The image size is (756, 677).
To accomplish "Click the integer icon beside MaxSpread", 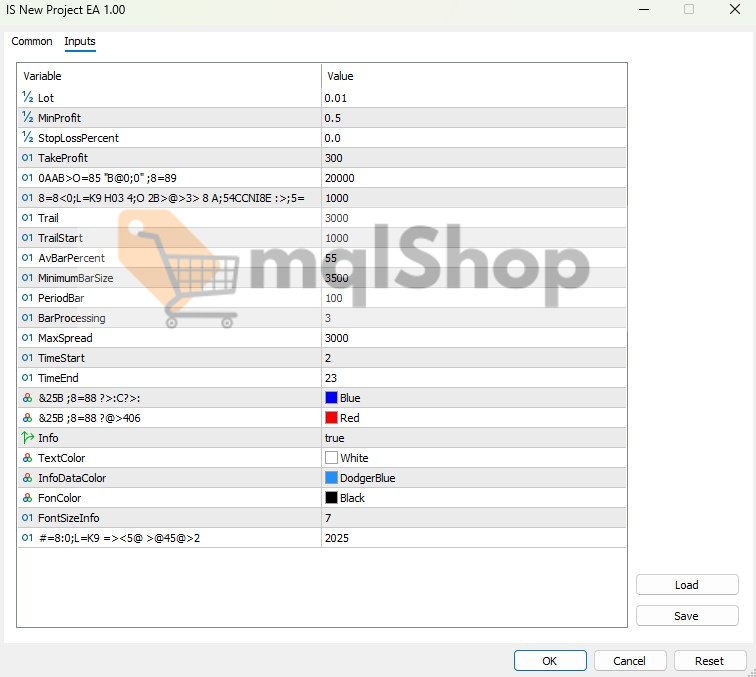I will 27,338.
